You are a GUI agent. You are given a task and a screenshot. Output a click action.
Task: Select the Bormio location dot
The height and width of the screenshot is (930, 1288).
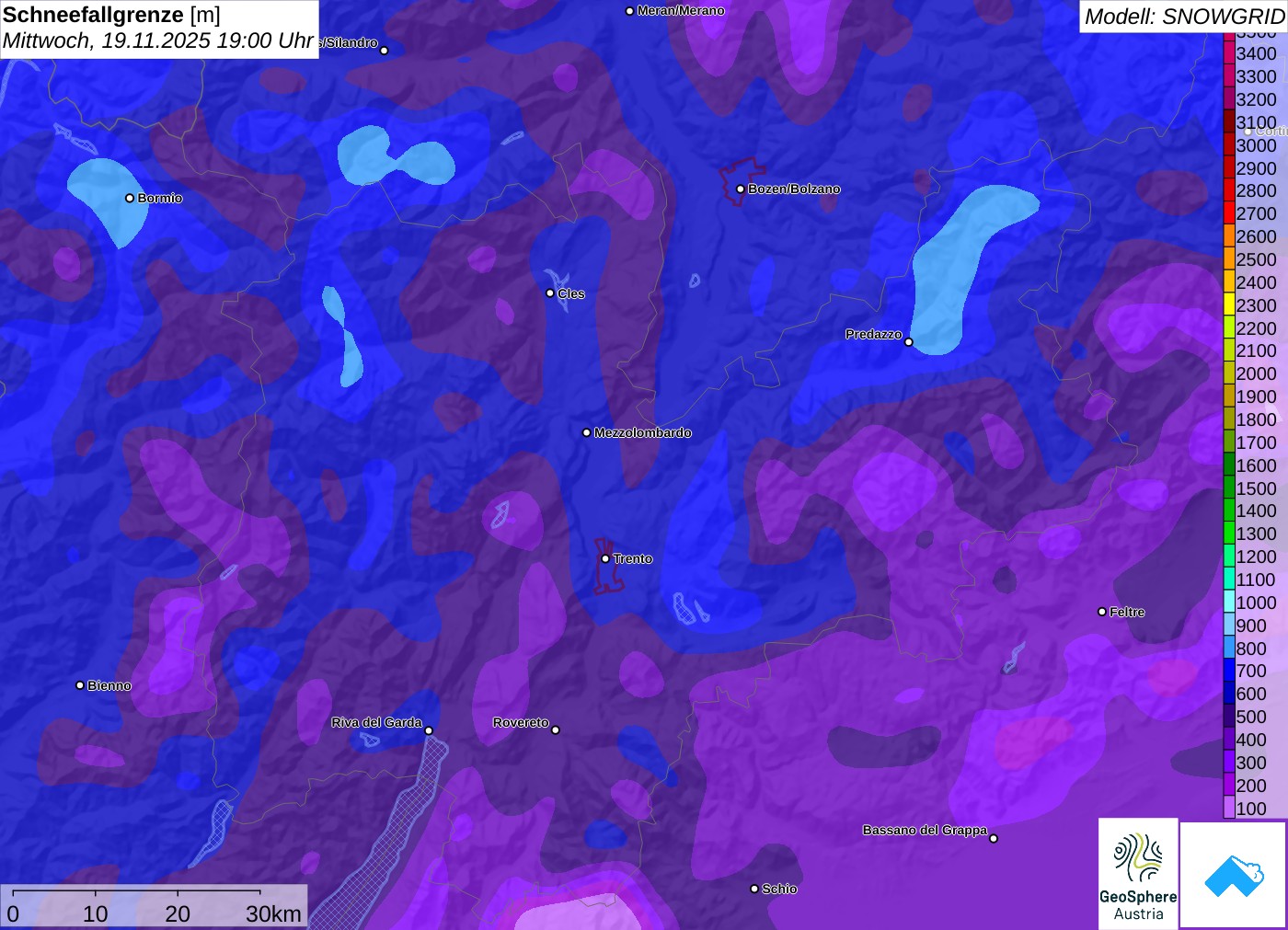130,198
